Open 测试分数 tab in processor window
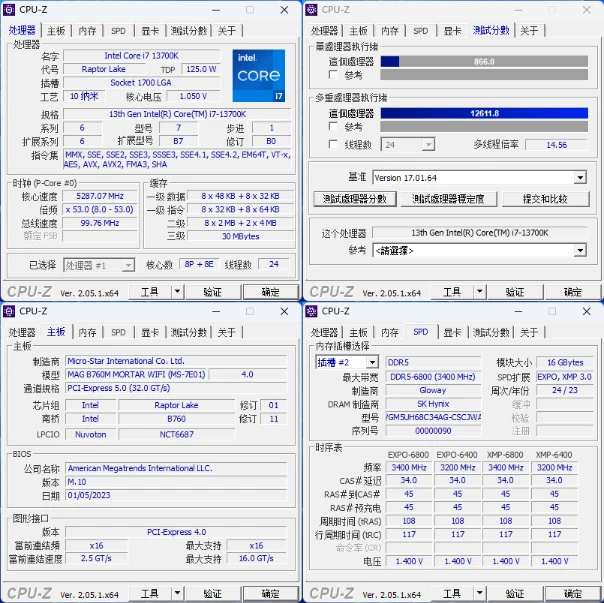The width and height of the screenshot is (604, 603). [189, 31]
